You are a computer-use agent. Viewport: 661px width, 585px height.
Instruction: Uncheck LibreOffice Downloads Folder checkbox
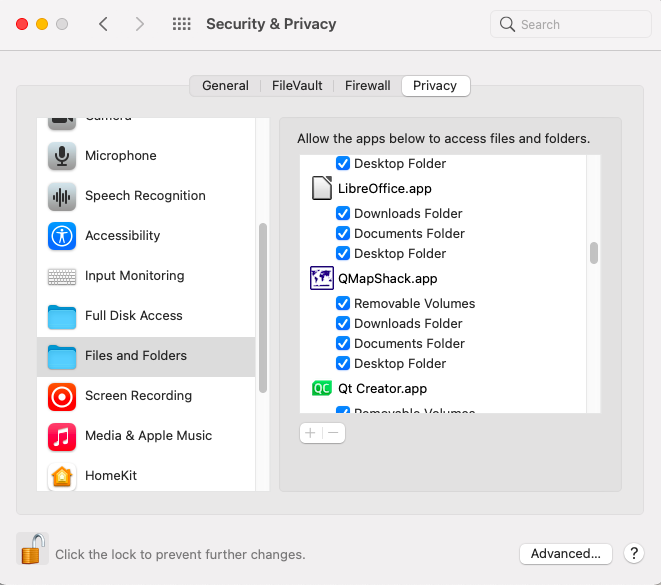pos(343,213)
